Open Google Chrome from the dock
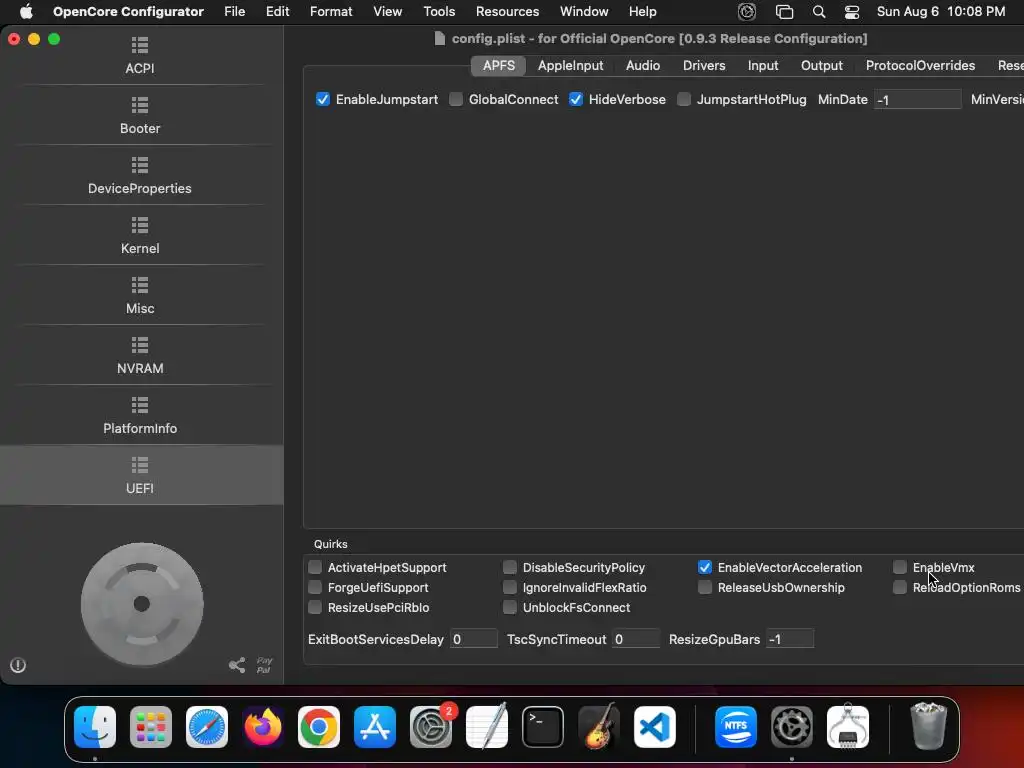The image size is (1024, 768). pyautogui.click(x=319, y=727)
